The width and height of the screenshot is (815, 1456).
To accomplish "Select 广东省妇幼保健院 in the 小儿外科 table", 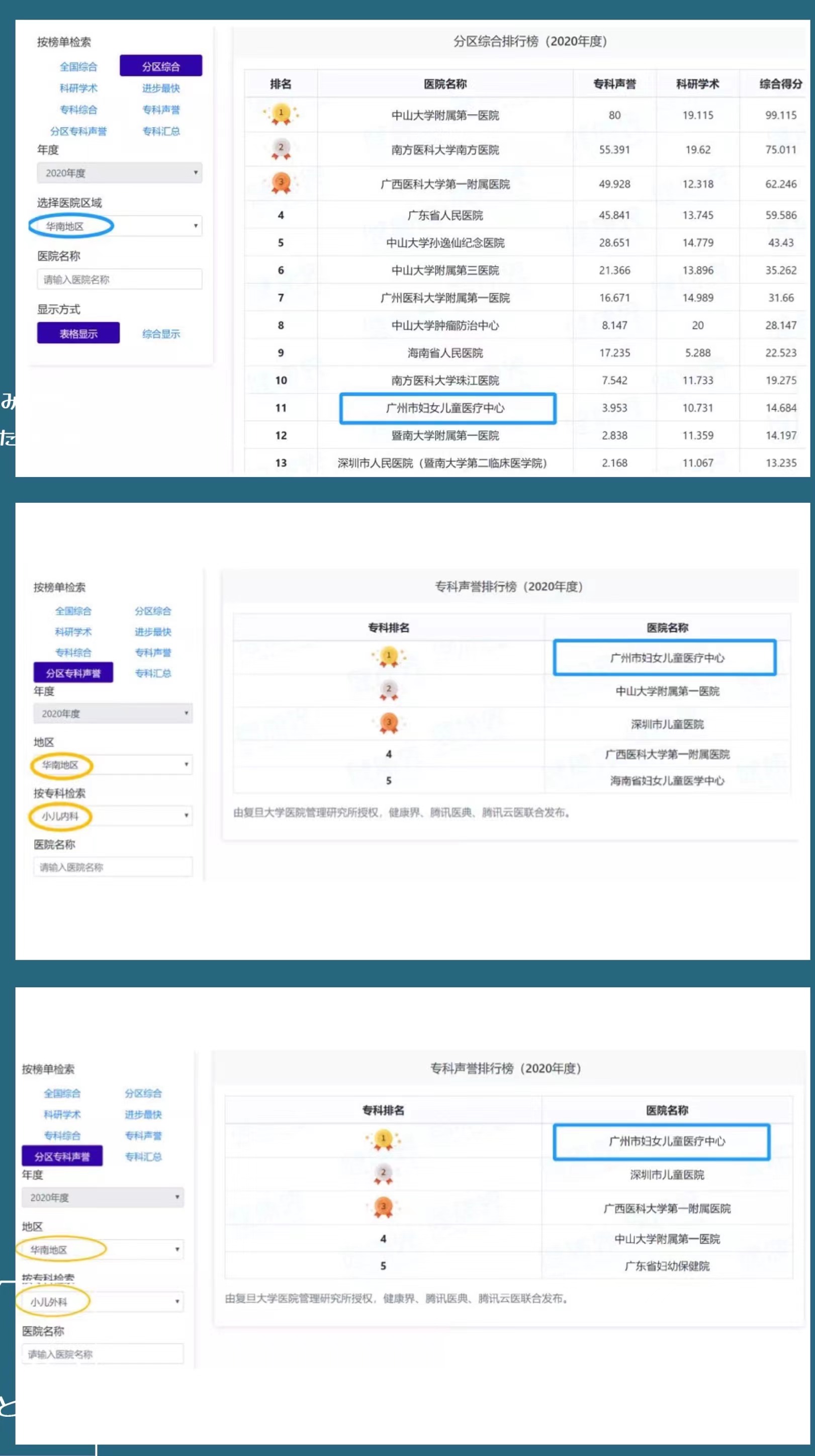I will click(667, 1266).
